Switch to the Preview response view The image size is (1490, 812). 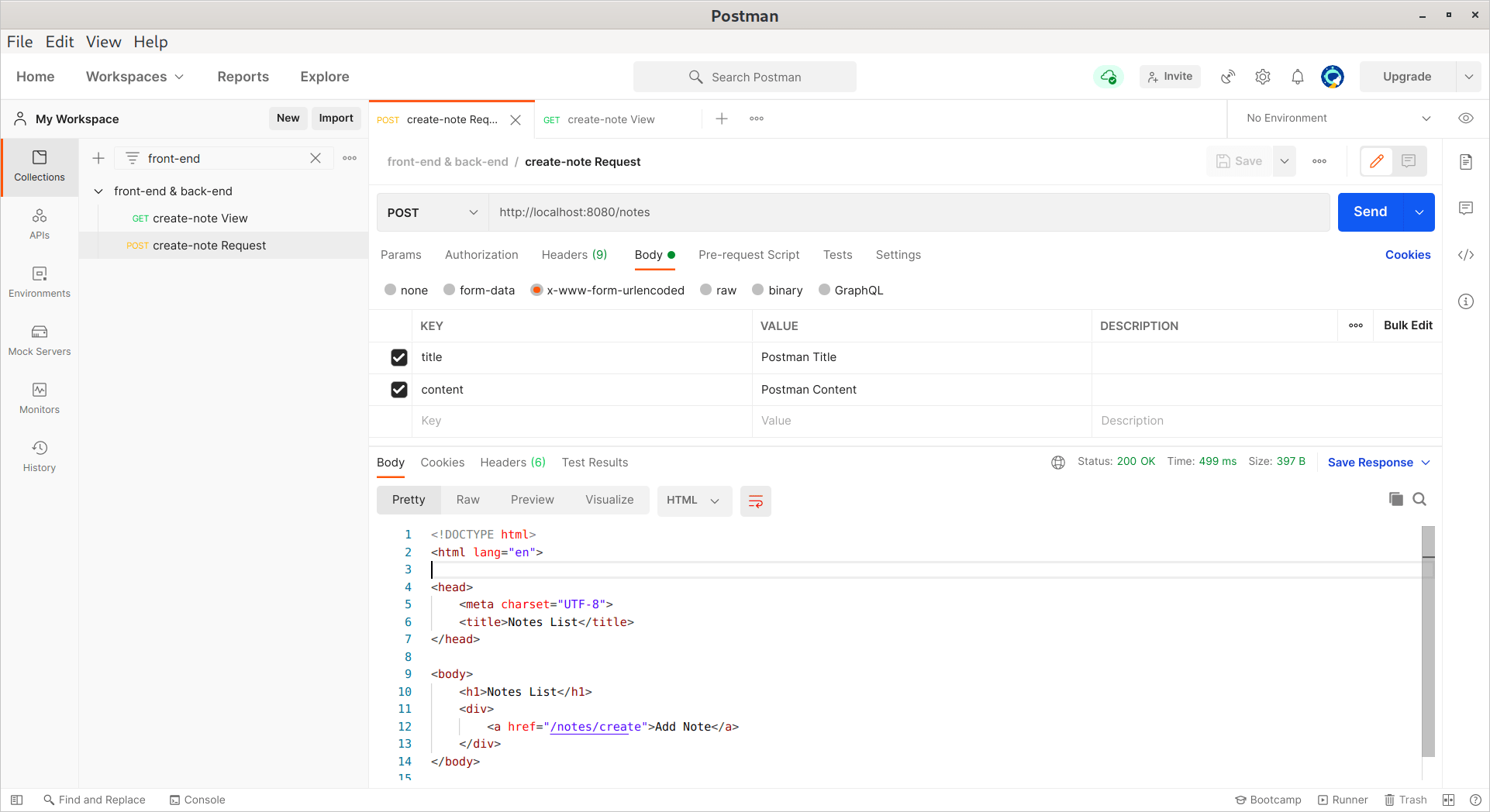[x=533, y=500]
